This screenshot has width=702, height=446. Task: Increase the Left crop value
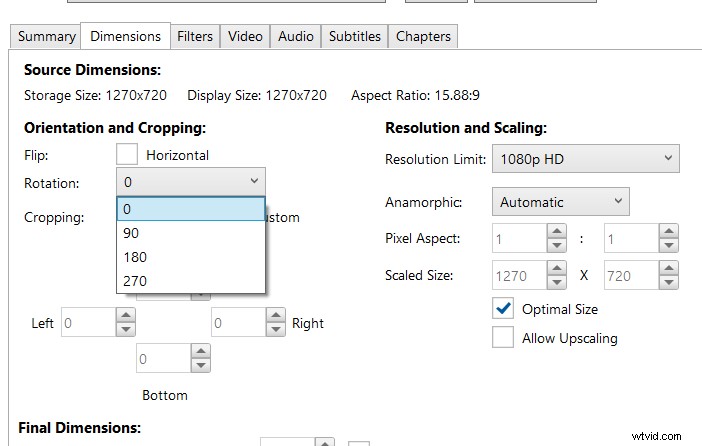[125, 316]
